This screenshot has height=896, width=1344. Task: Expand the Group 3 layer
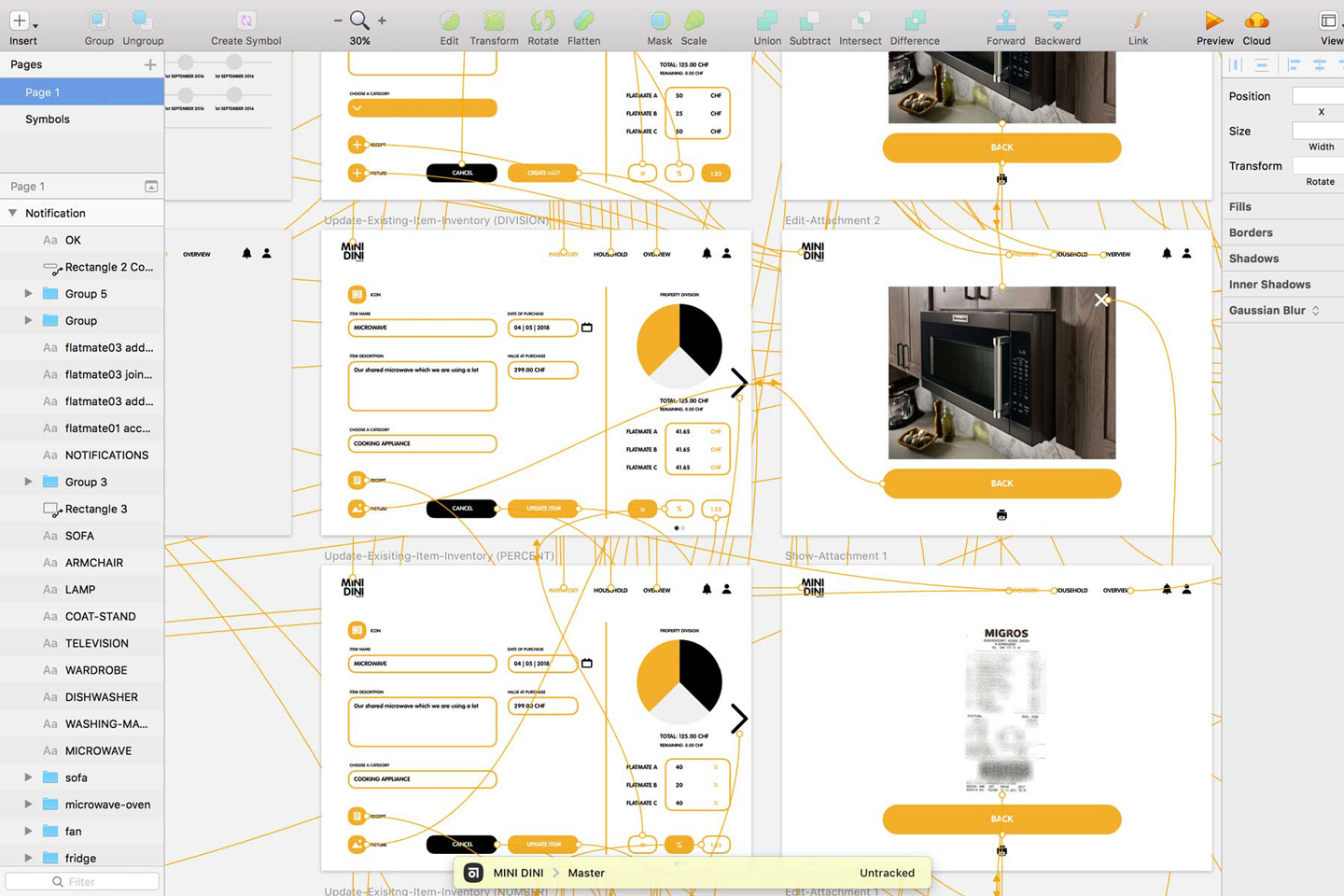(28, 482)
